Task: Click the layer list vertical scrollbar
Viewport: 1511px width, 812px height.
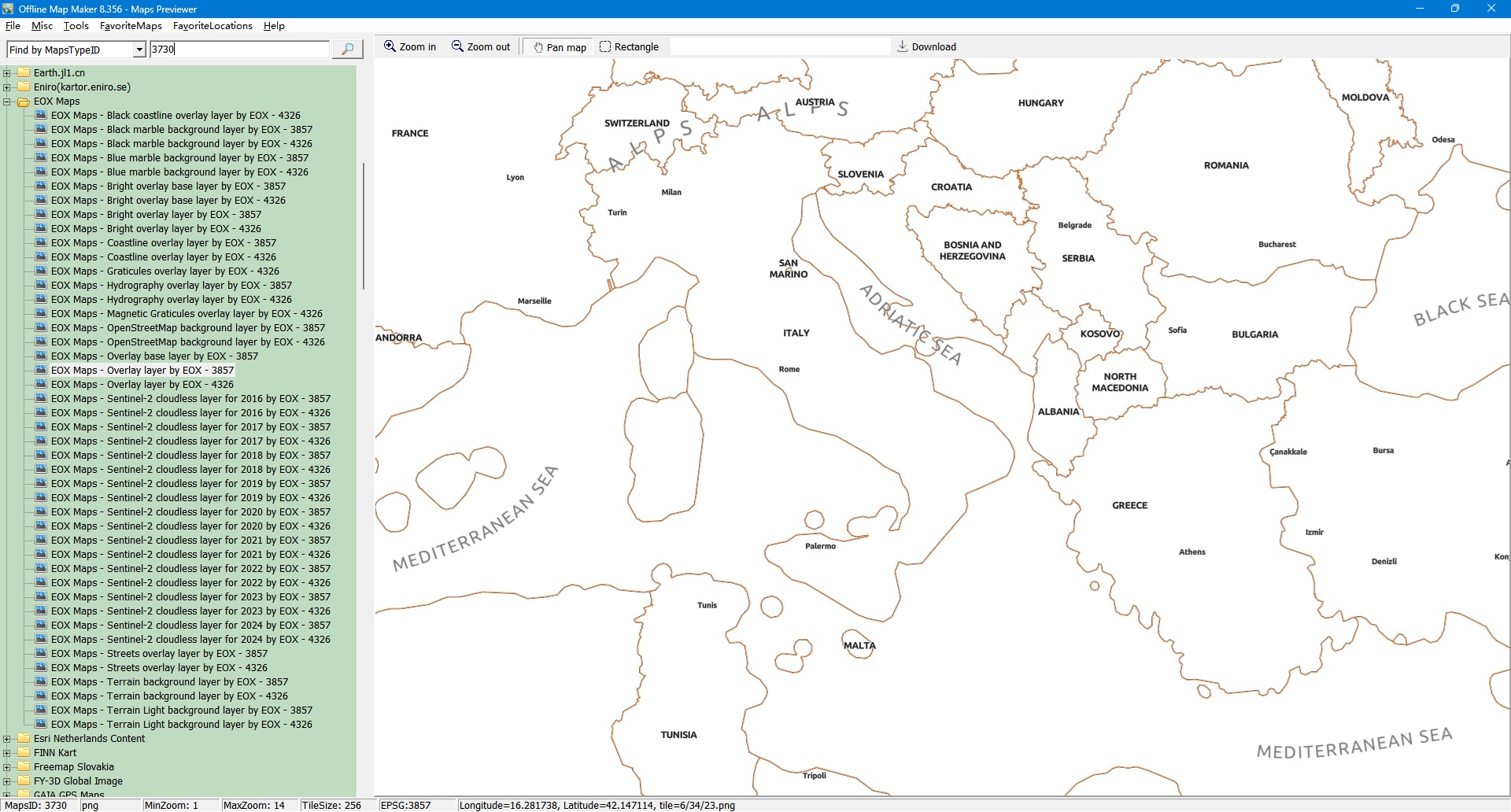Action: [x=363, y=226]
